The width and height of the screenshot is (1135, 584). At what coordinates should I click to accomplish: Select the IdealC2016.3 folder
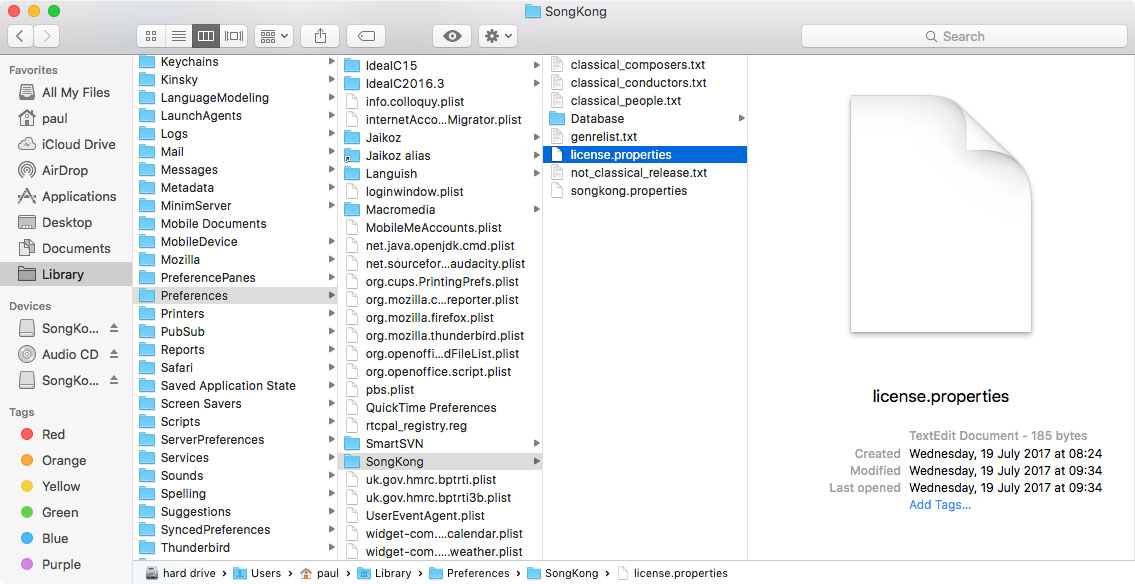pos(440,83)
